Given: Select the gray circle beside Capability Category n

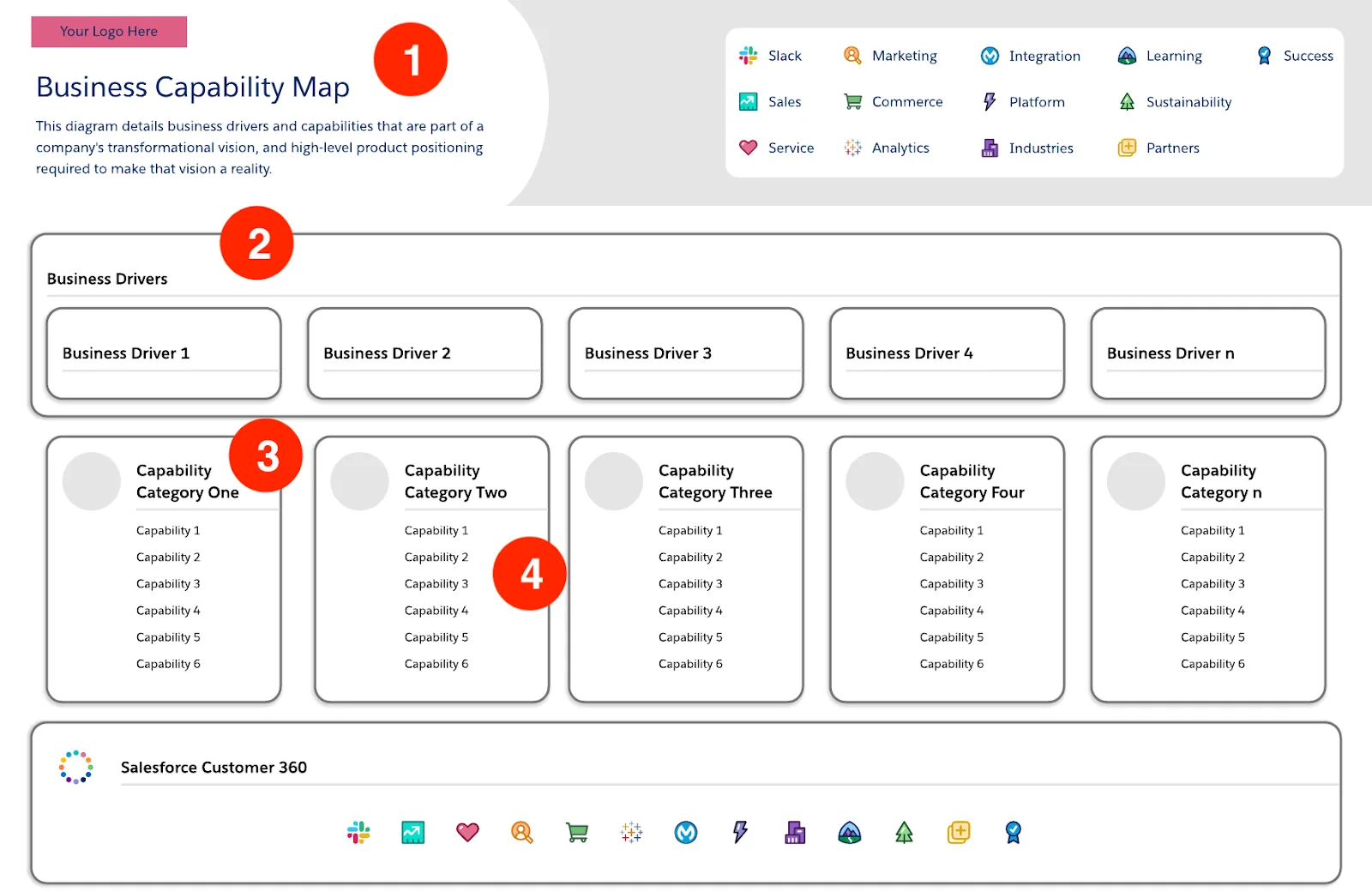Looking at the screenshot, I should click(1136, 481).
